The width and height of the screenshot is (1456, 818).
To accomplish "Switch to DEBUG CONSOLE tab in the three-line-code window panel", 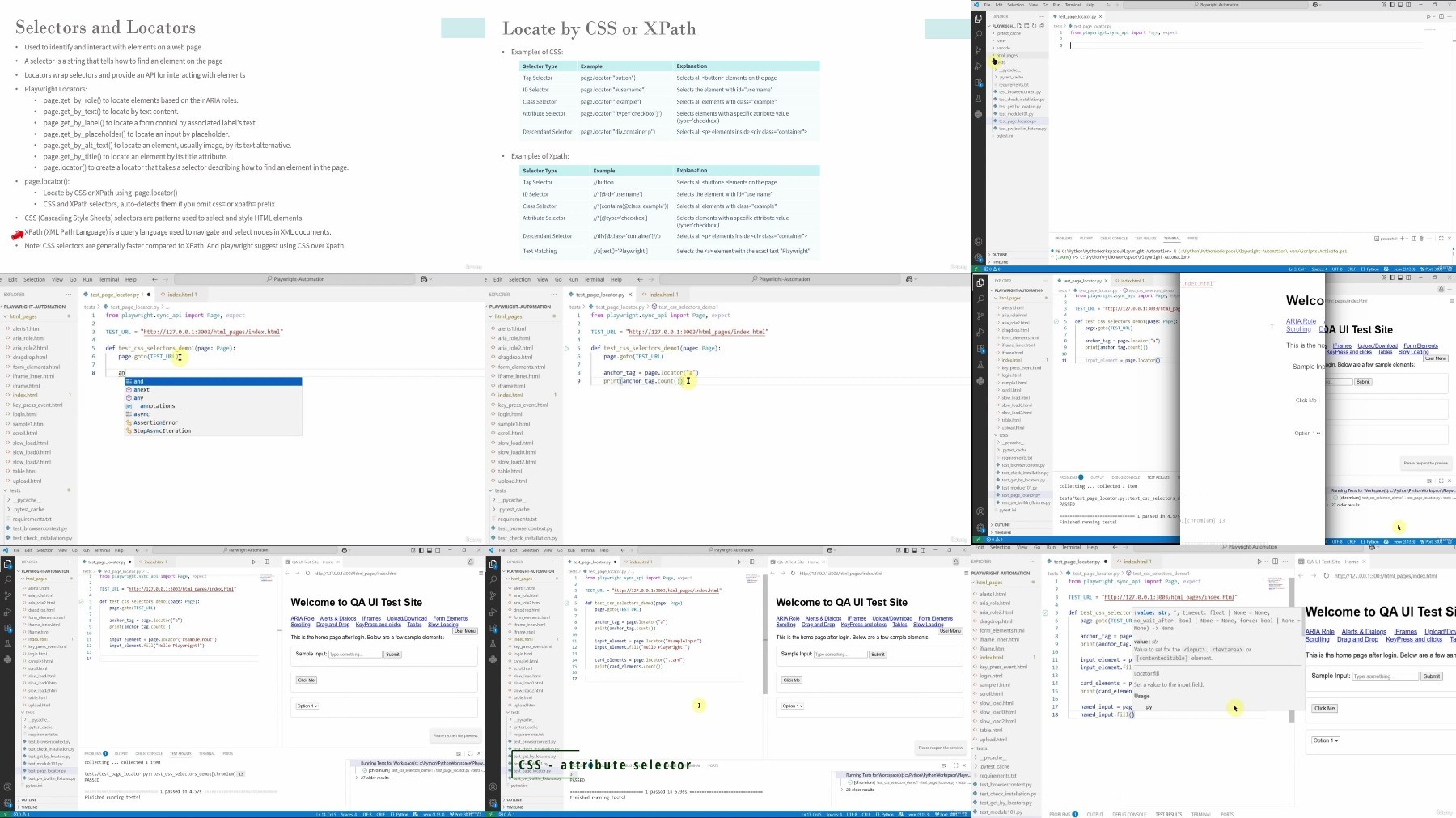I will click(1114, 239).
